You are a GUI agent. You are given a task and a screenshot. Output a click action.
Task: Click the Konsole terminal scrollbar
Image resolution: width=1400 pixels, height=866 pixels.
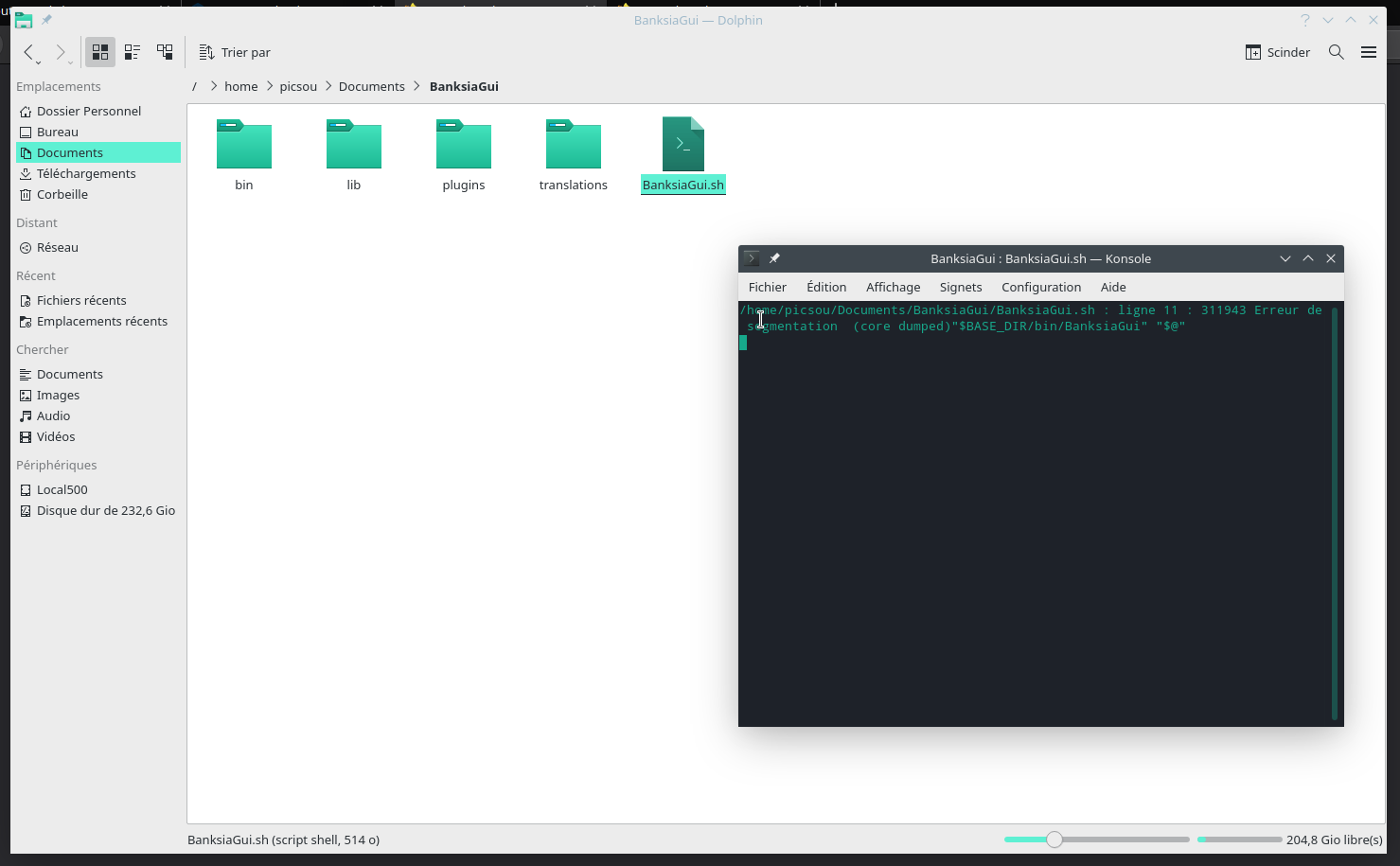(1335, 513)
